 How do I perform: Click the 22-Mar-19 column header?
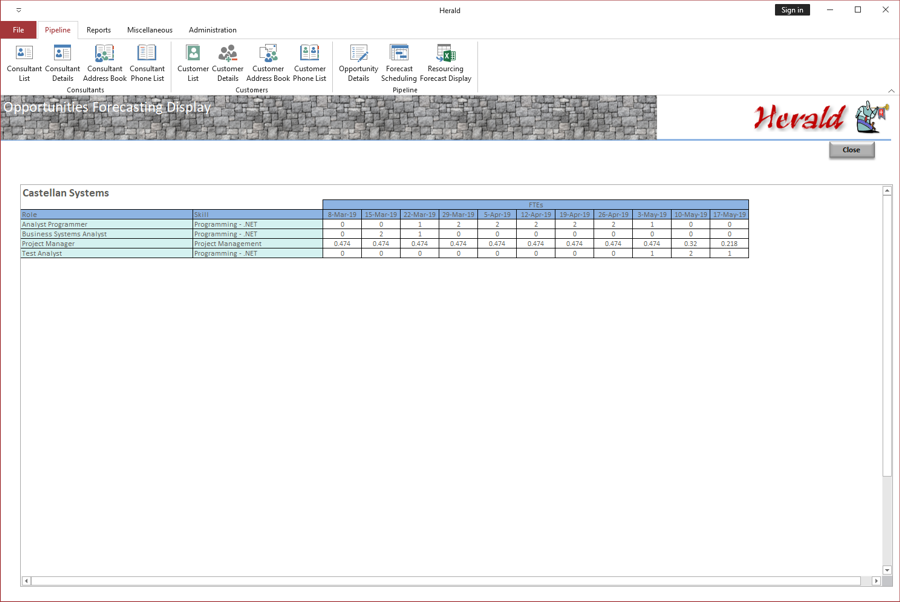(420, 215)
